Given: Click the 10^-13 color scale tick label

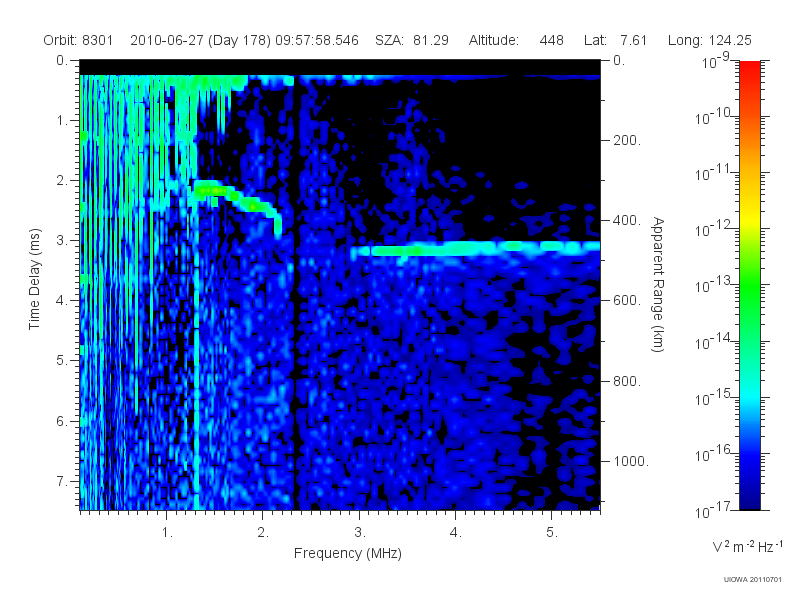Looking at the screenshot, I should click(714, 284).
